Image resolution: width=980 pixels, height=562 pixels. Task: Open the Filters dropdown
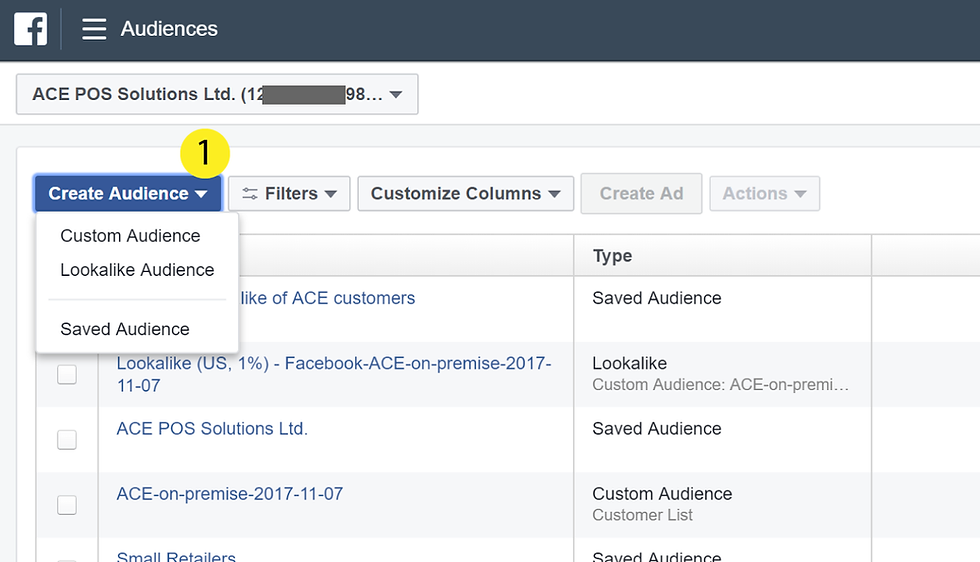[x=289, y=194]
